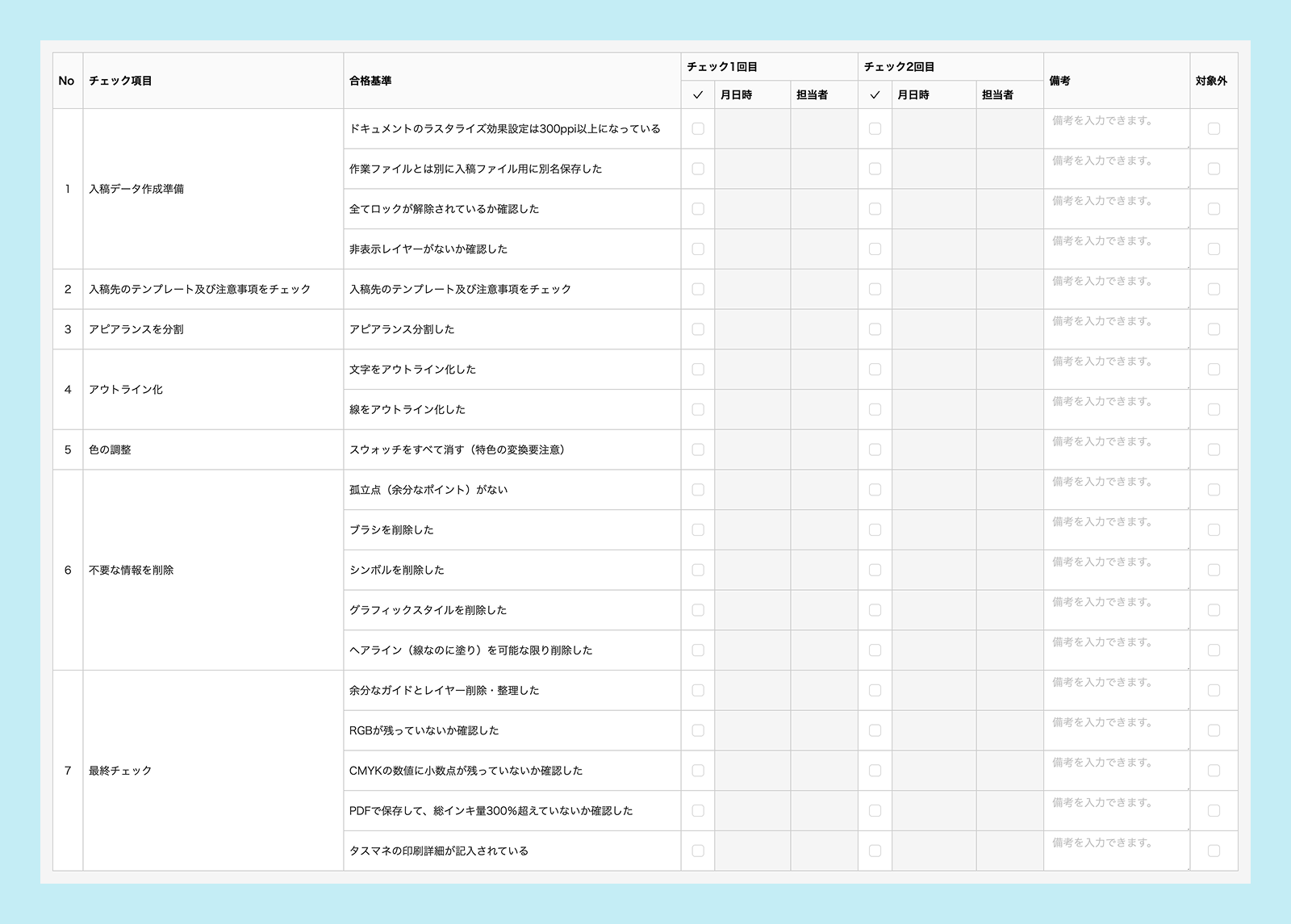Tick first-round checkbox for 非表示レイヤーがないか確認した
1291x924 pixels.
(x=698, y=249)
